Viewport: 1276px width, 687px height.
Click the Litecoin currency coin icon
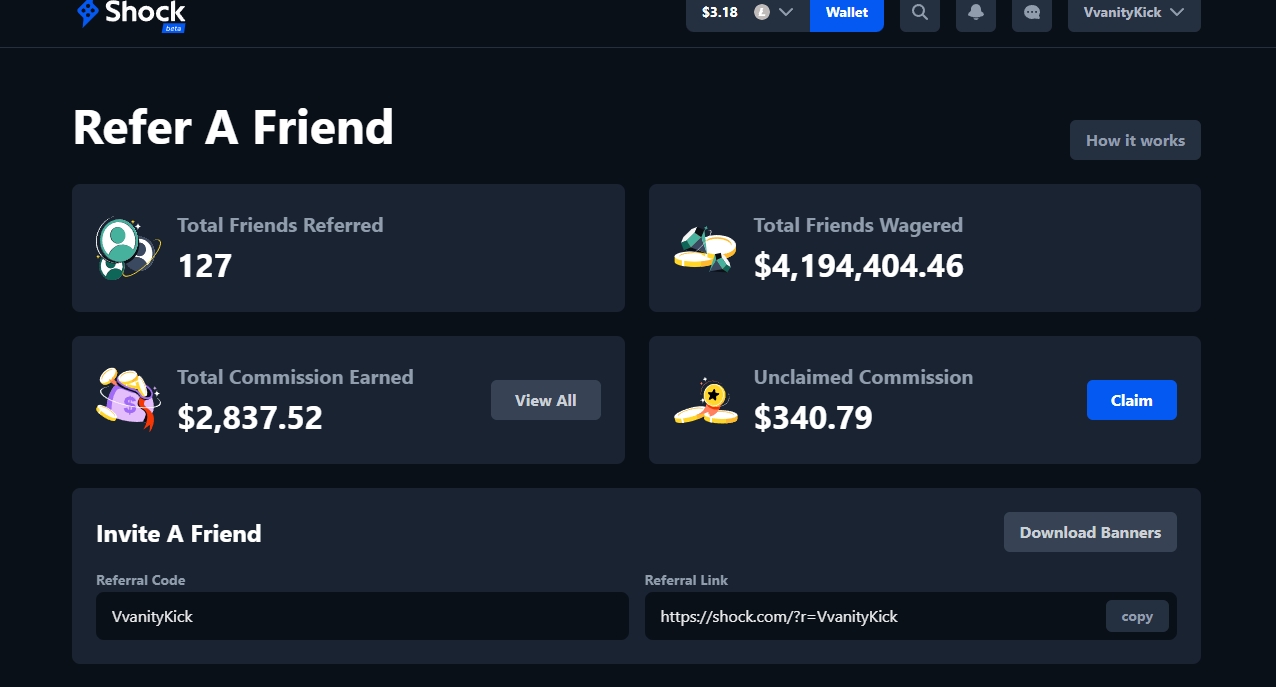(x=762, y=13)
